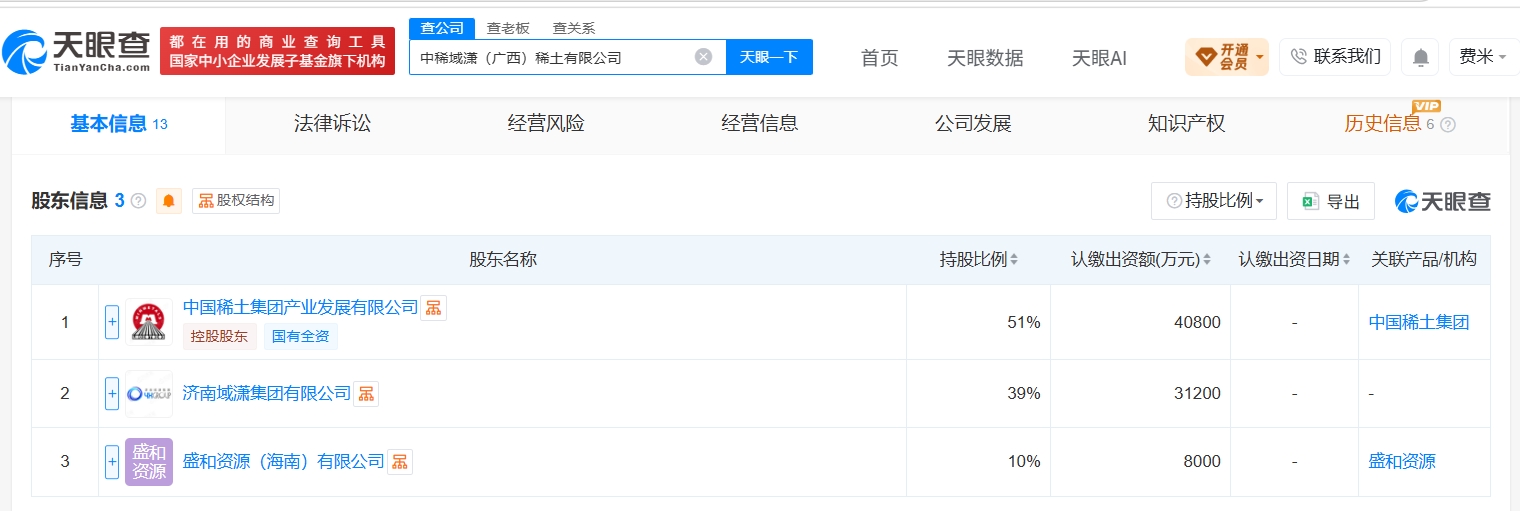This screenshot has width=1520, height=511.
Task: Click the notification bell icon in header
Action: 1420,57
